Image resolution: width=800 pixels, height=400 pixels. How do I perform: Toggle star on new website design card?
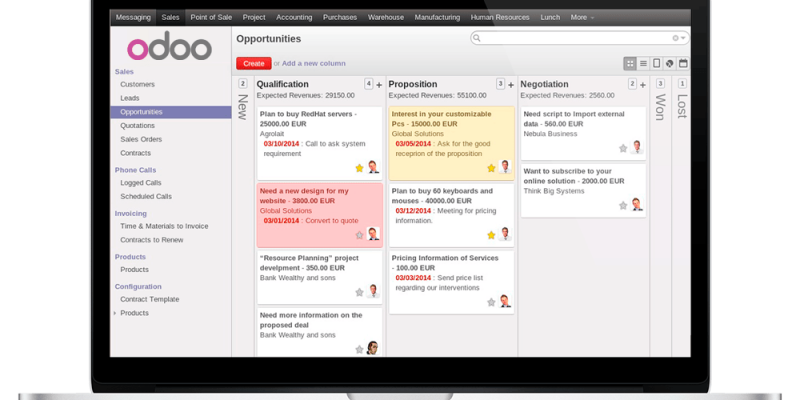tap(359, 235)
